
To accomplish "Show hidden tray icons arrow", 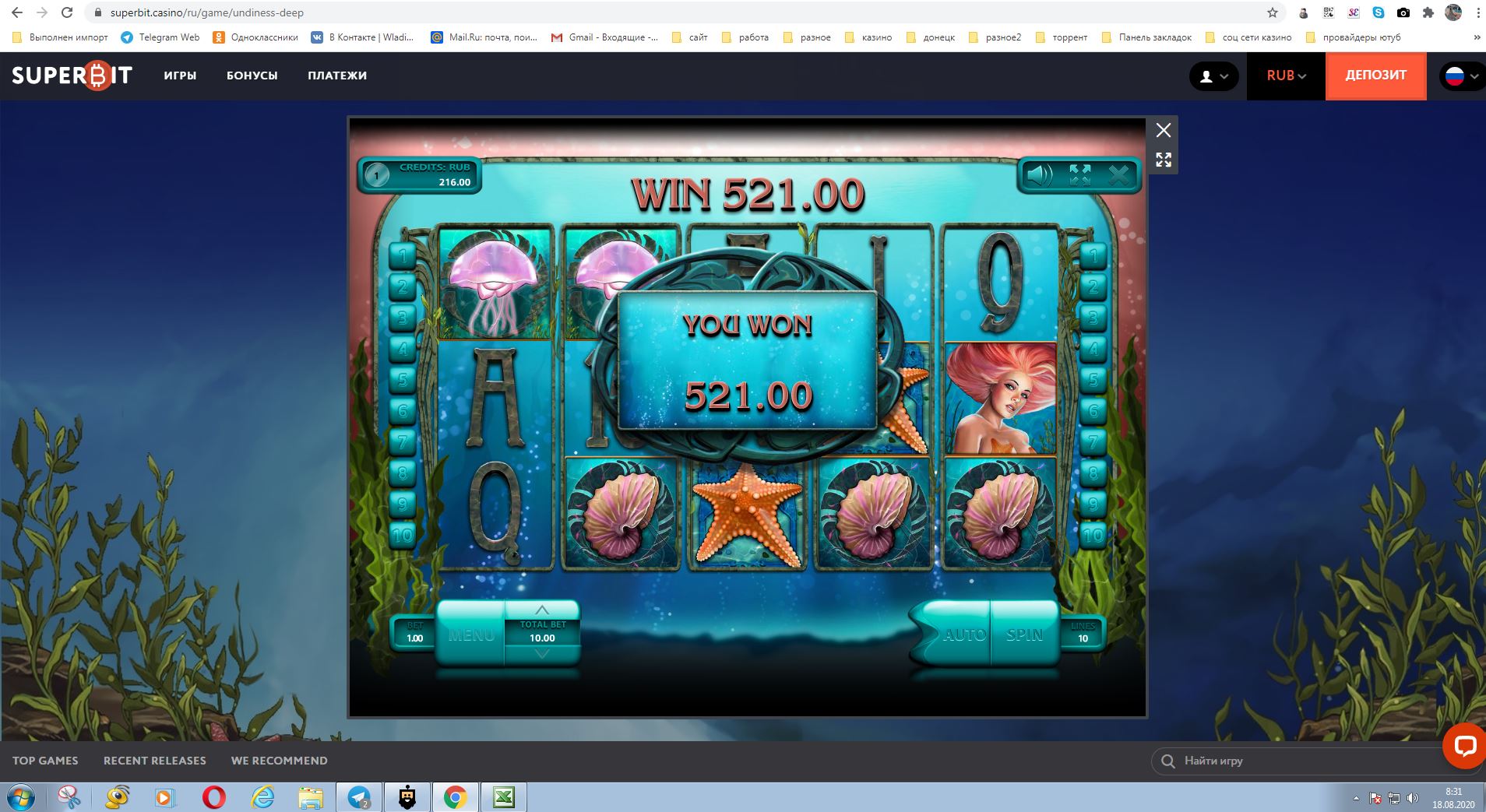I will 1357,798.
